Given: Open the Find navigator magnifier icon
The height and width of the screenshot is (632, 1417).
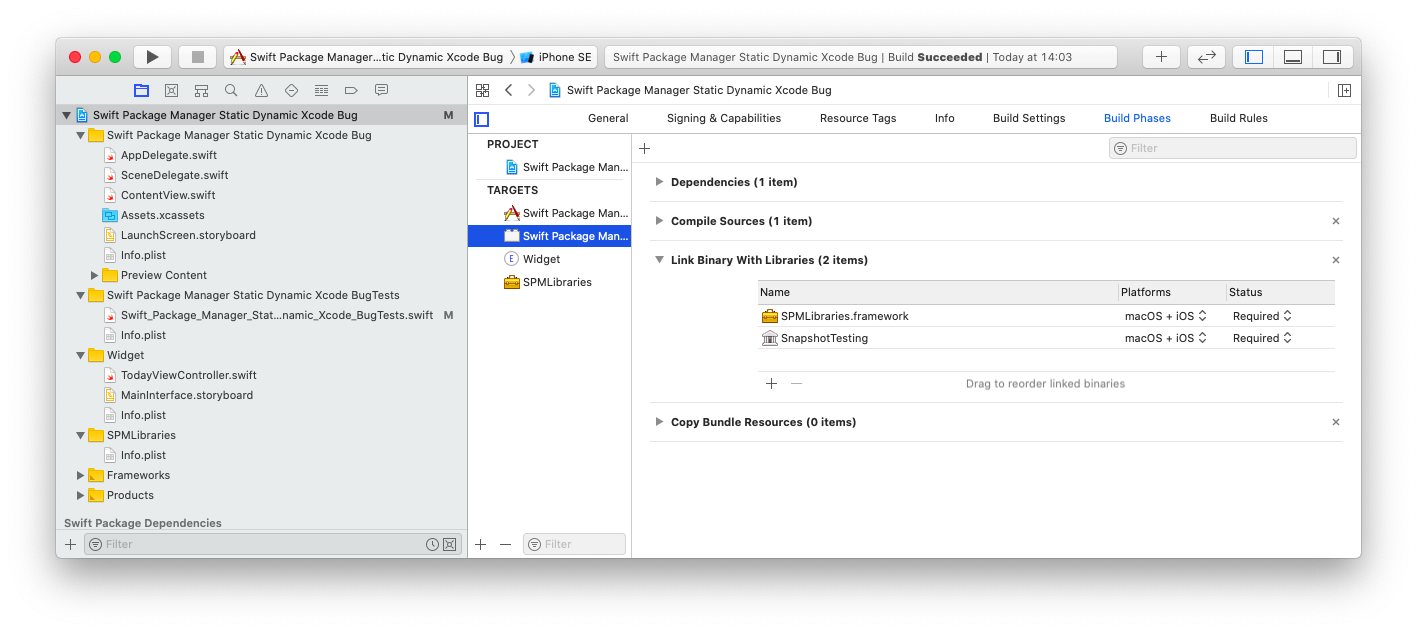Looking at the screenshot, I should point(231,90).
